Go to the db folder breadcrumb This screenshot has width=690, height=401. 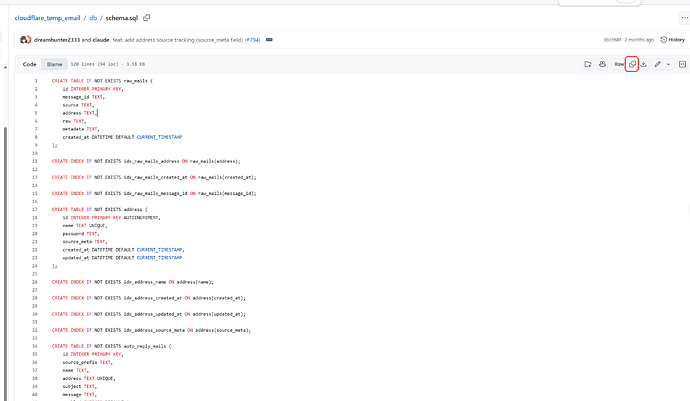pos(93,18)
